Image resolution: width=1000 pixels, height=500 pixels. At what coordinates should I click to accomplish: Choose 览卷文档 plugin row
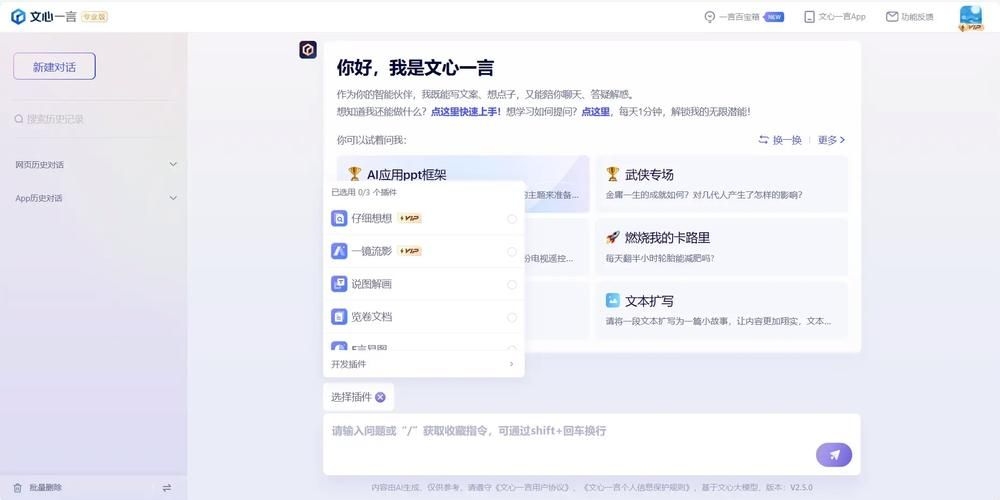coord(423,317)
